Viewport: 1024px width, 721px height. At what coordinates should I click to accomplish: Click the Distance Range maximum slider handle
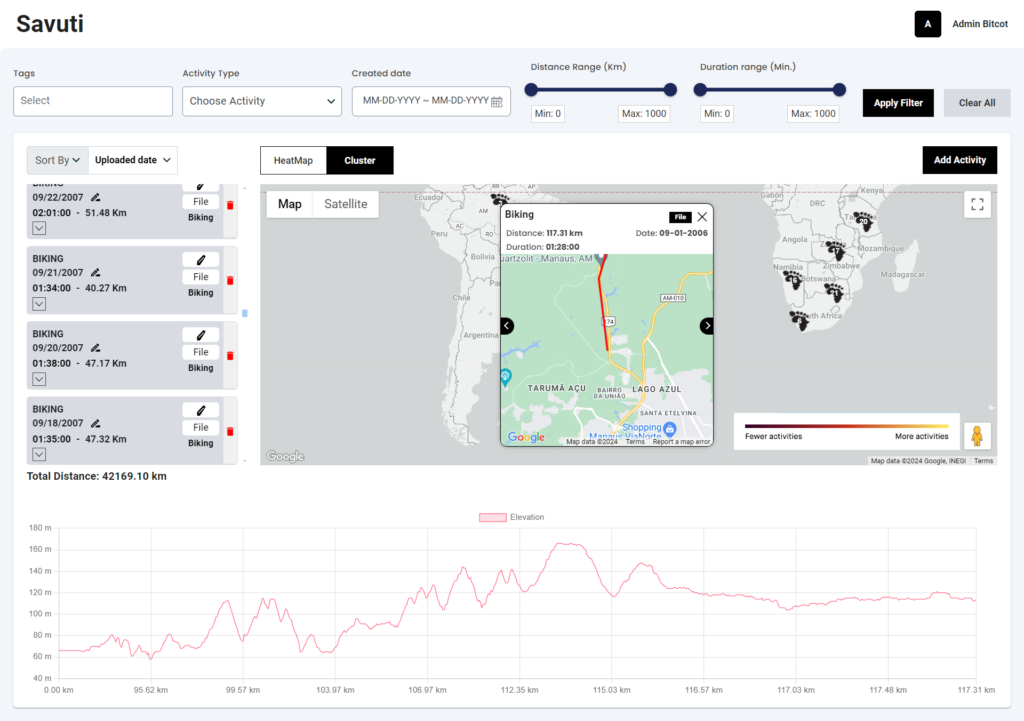pos(670,89)
